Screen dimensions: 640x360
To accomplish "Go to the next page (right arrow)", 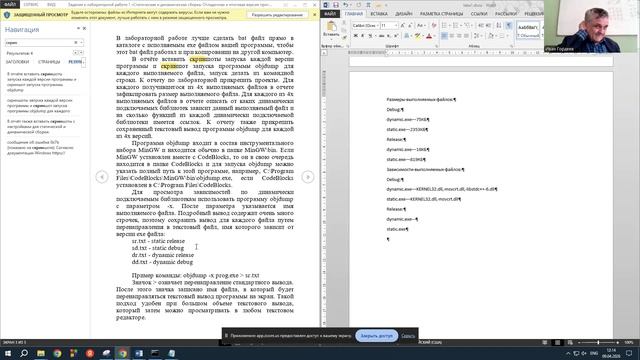I will tap(308, 177).
